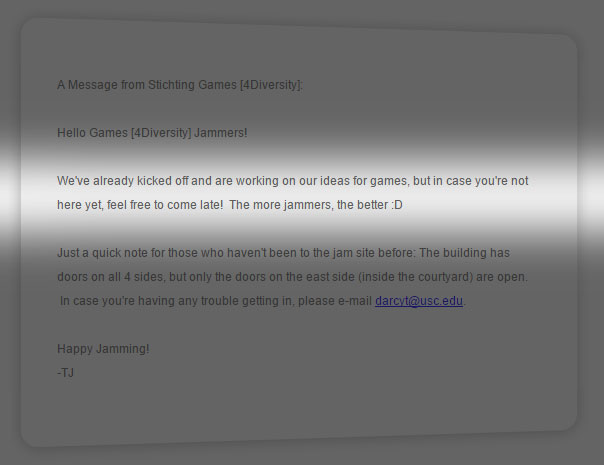604x465 pixels.
Task: Click the words 'please e-mail' before the link
Action: tap(335, 301)
